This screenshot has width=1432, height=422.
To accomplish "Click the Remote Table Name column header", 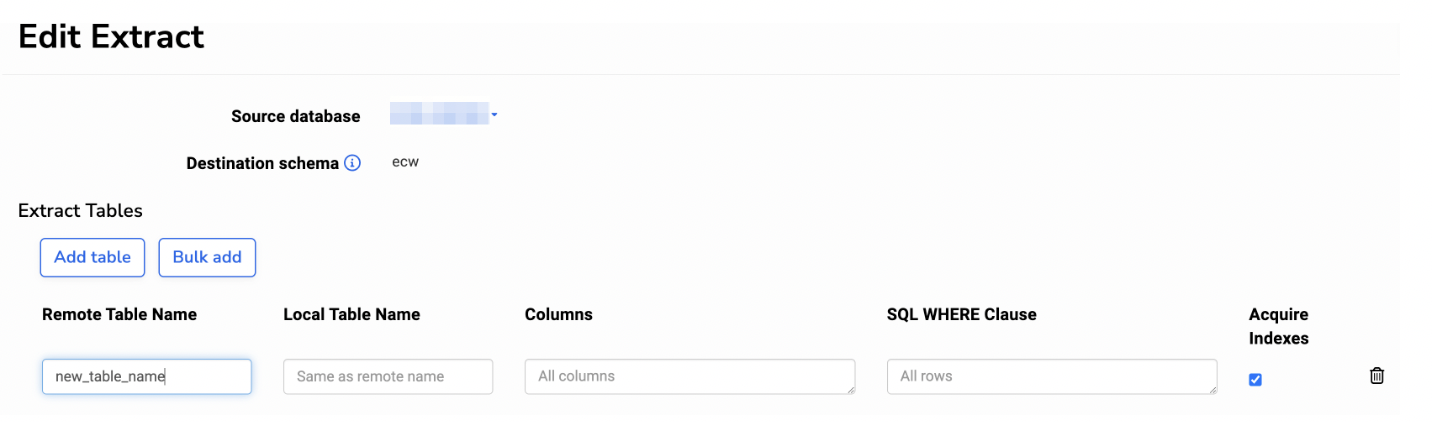I will coord(119,314).
